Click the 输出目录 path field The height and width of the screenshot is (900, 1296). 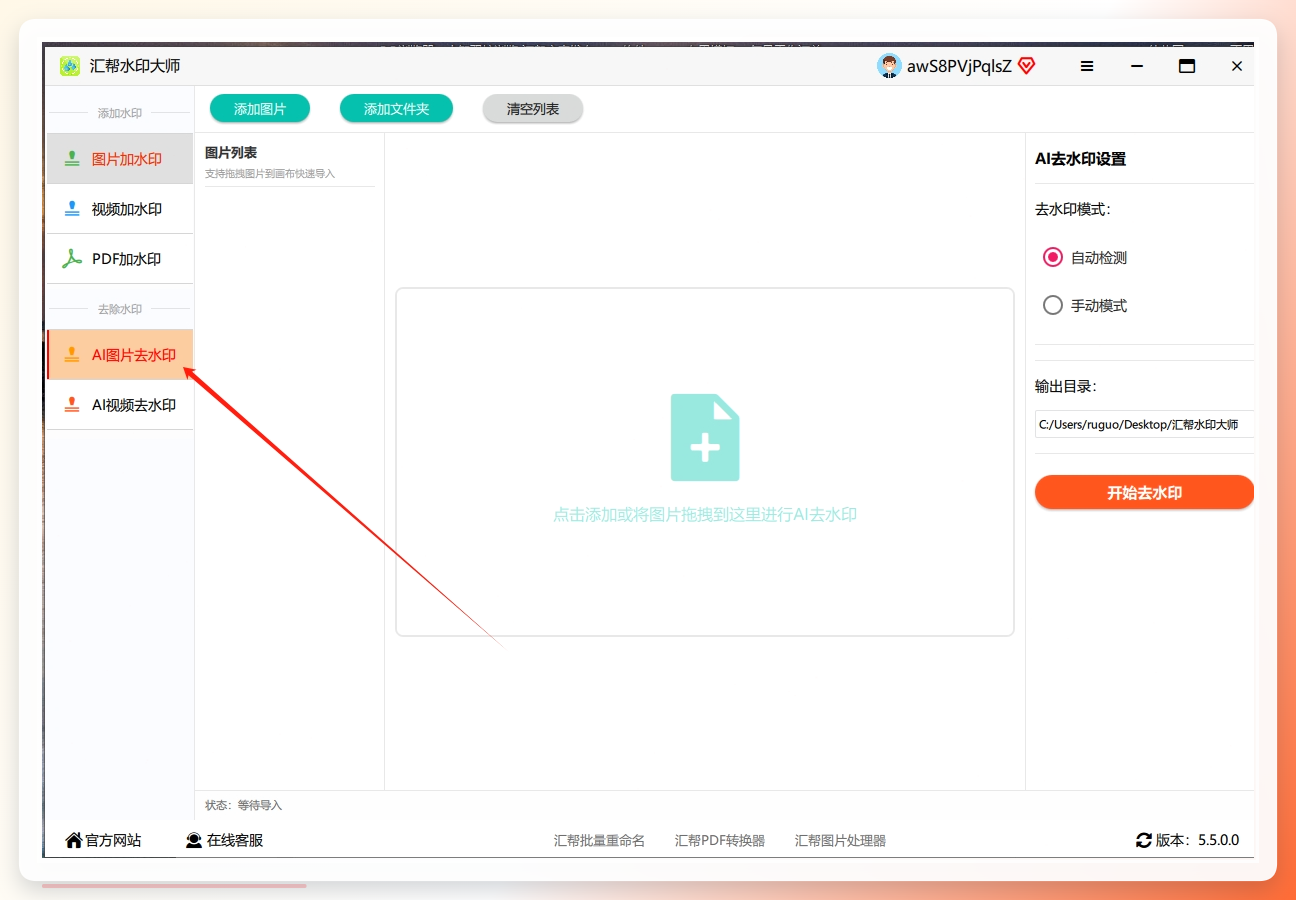tap(1144, 424)
